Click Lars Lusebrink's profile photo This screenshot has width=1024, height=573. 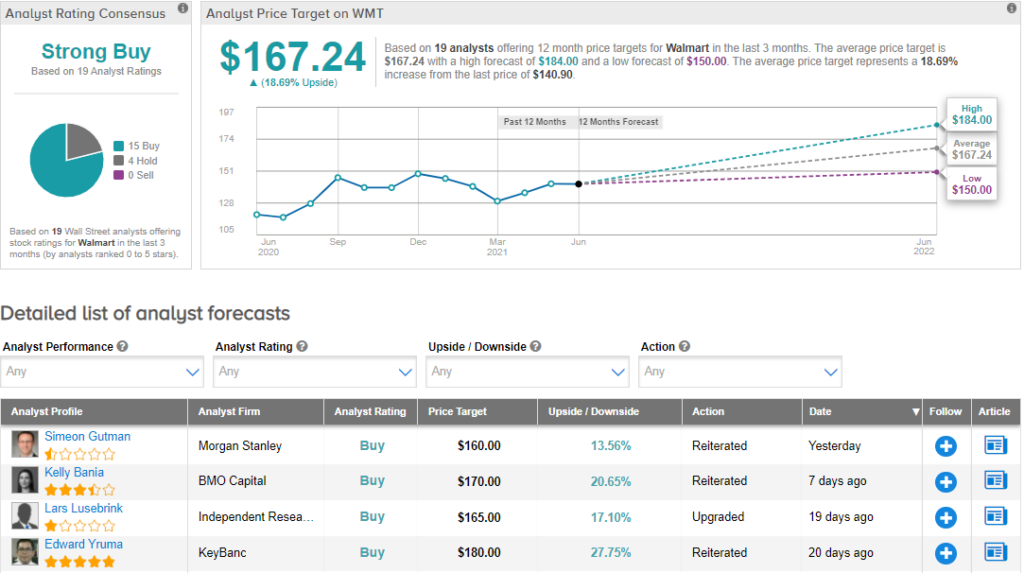25,517
